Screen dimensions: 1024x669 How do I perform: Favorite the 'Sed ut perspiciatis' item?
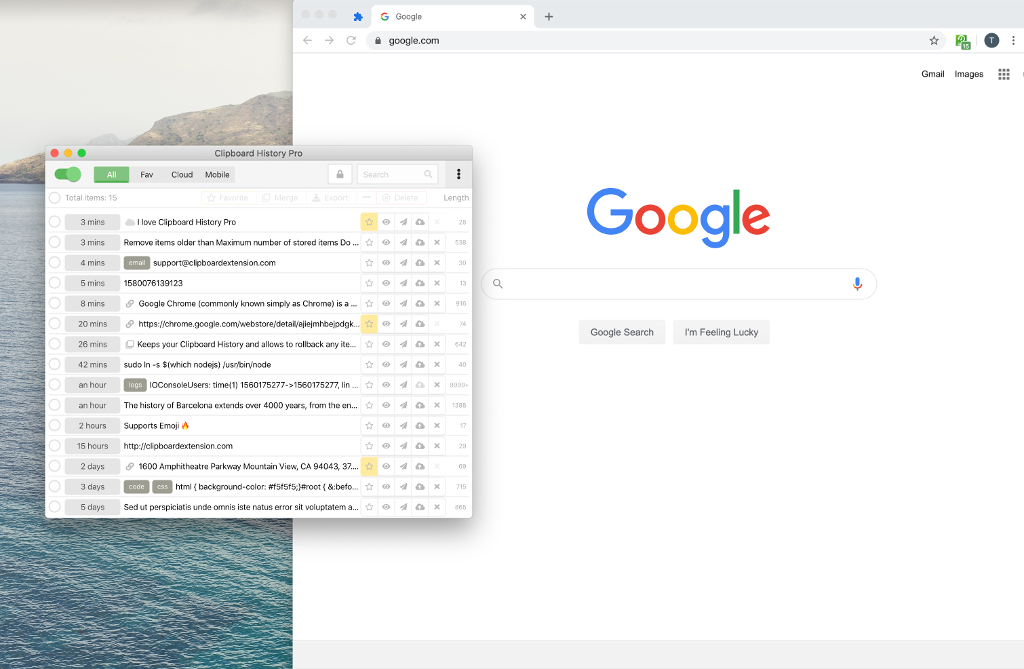click(x=369, y=507)
